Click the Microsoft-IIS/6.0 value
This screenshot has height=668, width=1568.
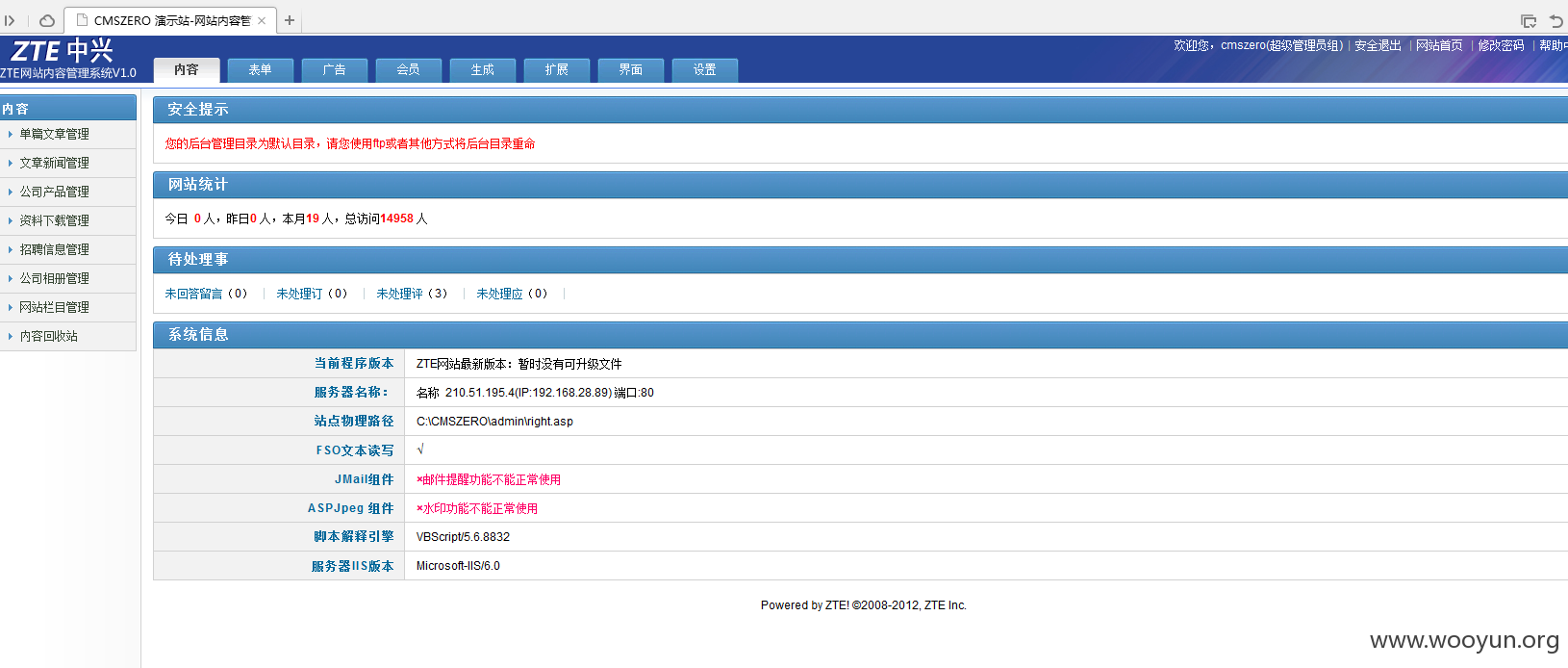[458, 566]
